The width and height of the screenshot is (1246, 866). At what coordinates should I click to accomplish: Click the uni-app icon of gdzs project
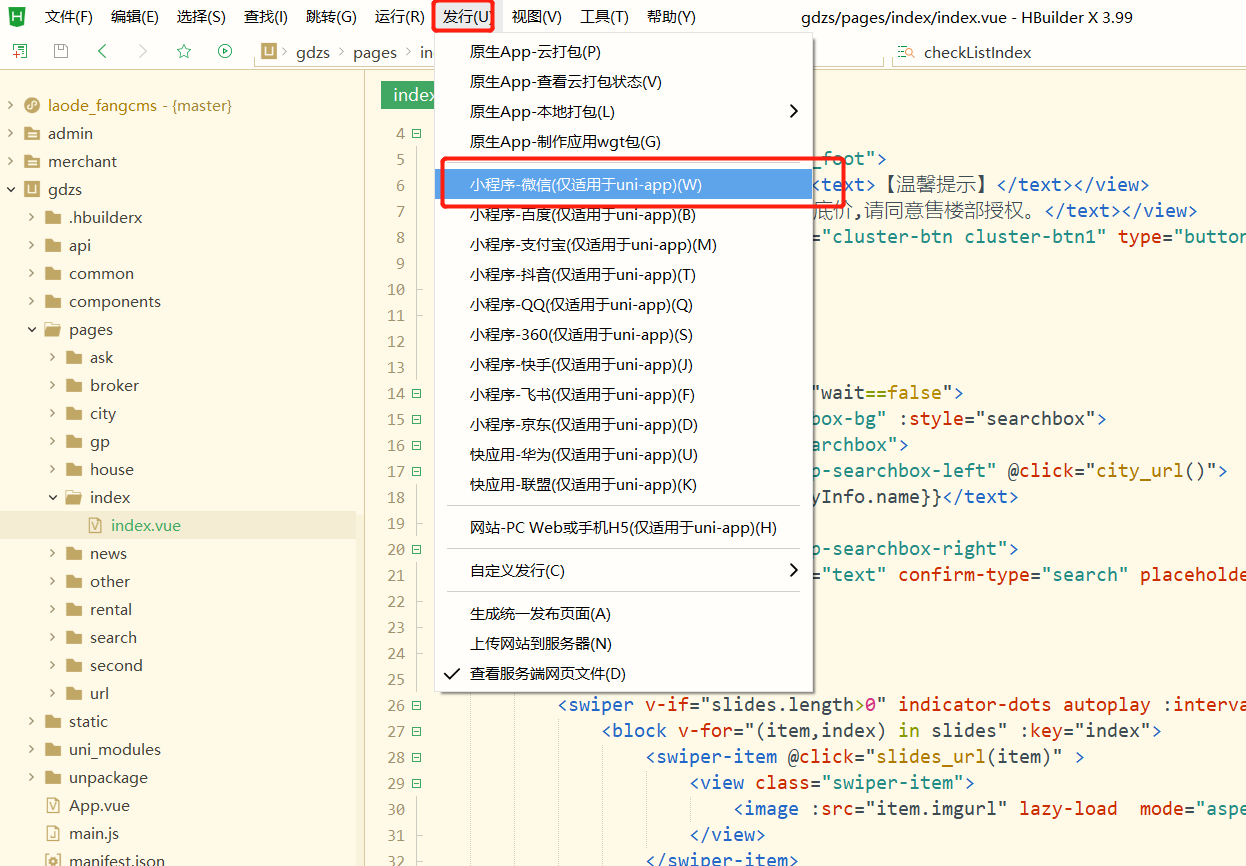pyautogui.click(x=31, y=189)
